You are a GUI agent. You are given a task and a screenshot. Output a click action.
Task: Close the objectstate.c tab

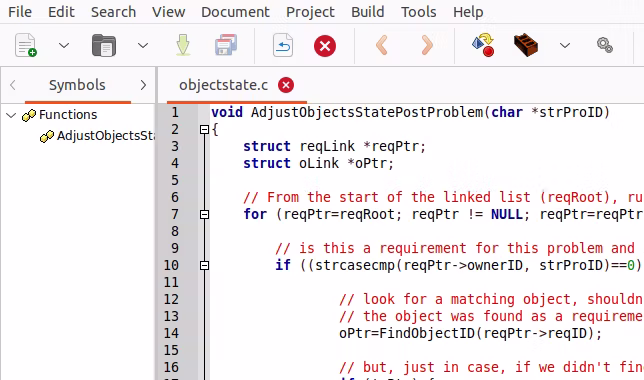pos(286,85)
